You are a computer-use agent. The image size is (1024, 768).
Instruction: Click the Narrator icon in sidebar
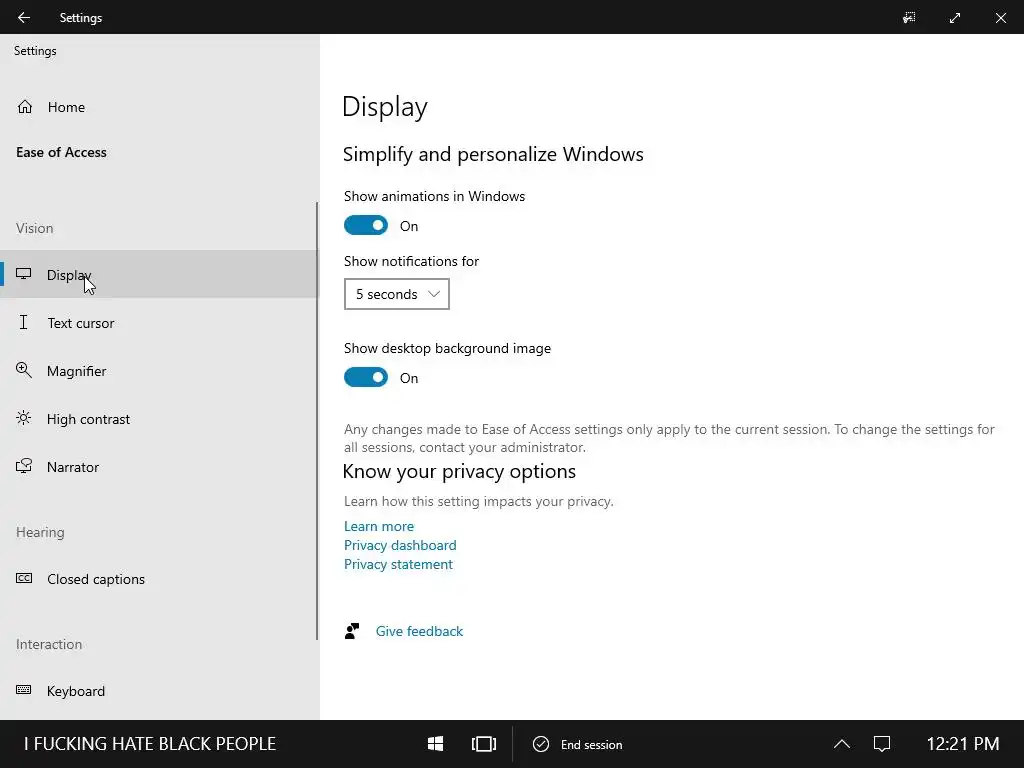pyautogui.click(x=24, y=466)
